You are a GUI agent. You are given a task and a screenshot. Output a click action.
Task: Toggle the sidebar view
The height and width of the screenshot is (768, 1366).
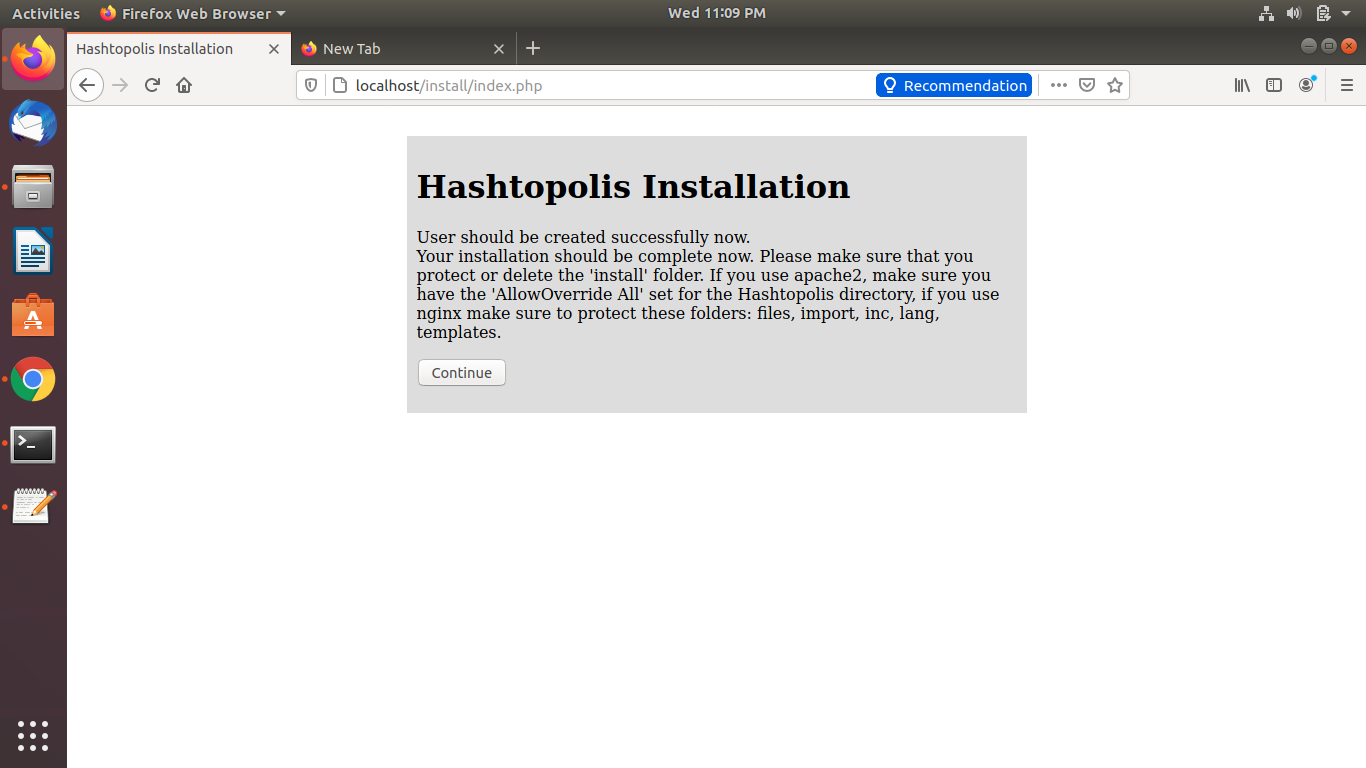click(x=1274, y=85)
